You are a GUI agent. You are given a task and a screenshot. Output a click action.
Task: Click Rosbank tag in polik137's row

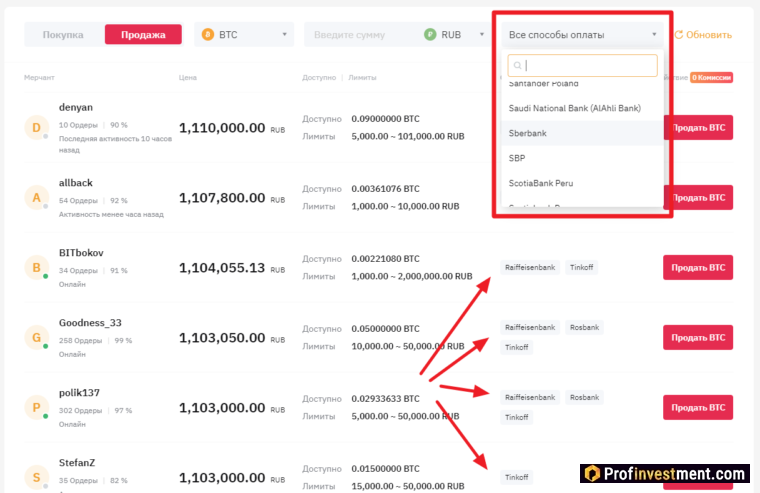(x=584, y=398)
